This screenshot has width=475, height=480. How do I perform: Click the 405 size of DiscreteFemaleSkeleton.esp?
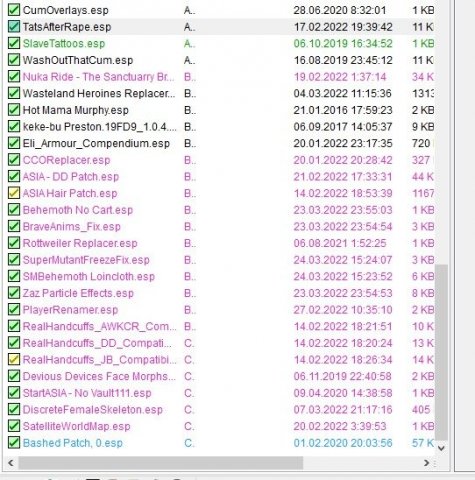[x=421, y=410]
